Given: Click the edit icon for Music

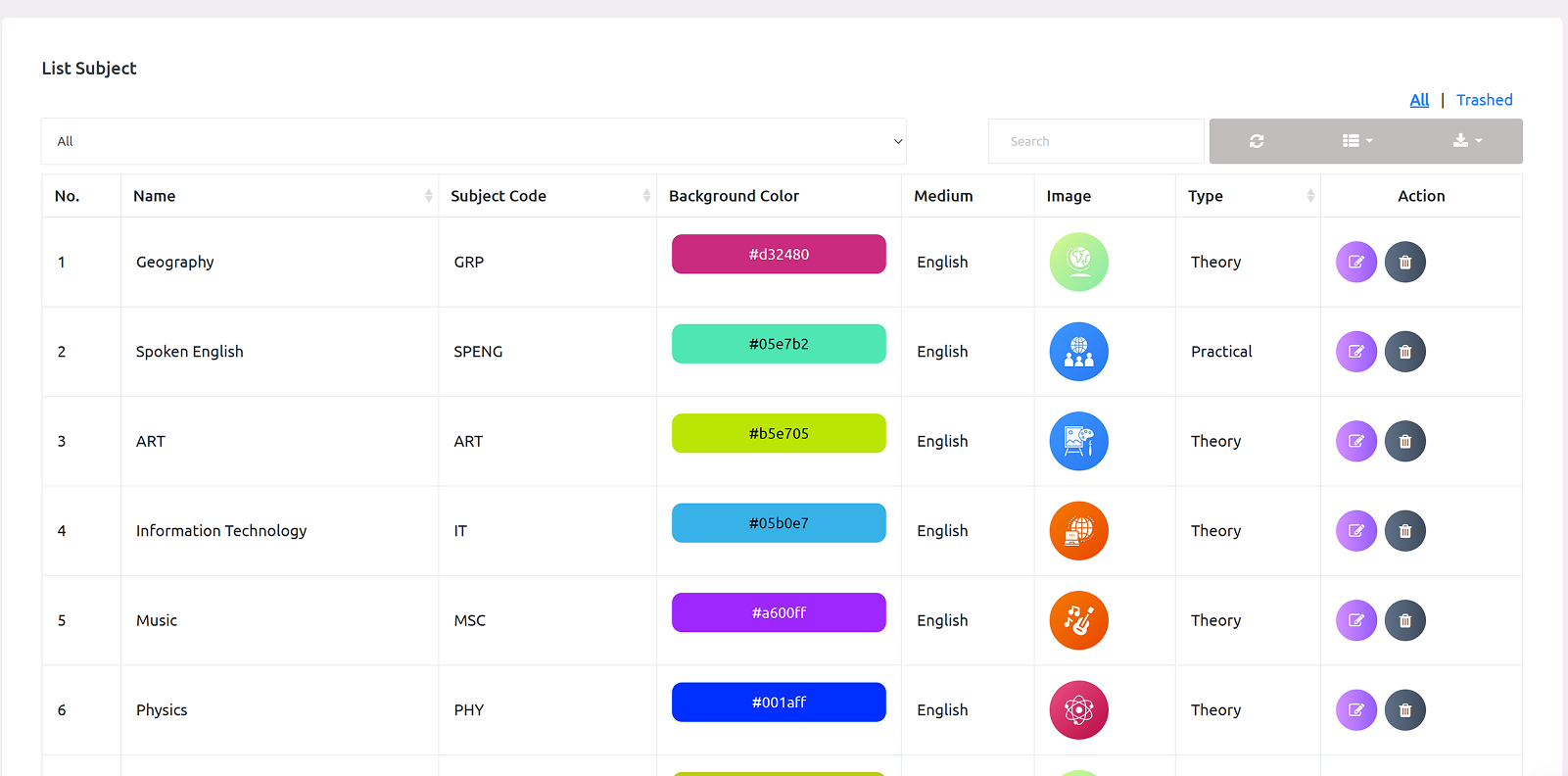Looking at the screenshot, I should point(1356,621).
